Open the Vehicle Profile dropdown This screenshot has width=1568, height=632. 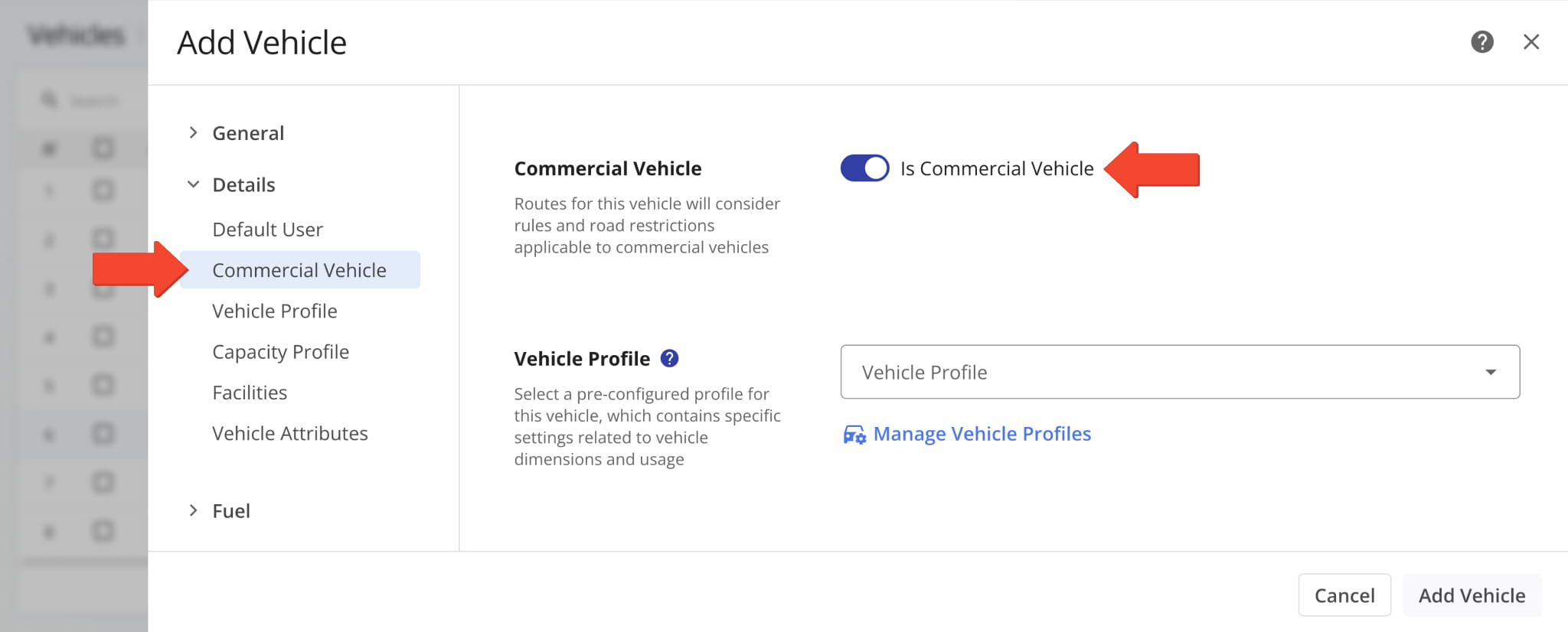tap(1180, 372)
